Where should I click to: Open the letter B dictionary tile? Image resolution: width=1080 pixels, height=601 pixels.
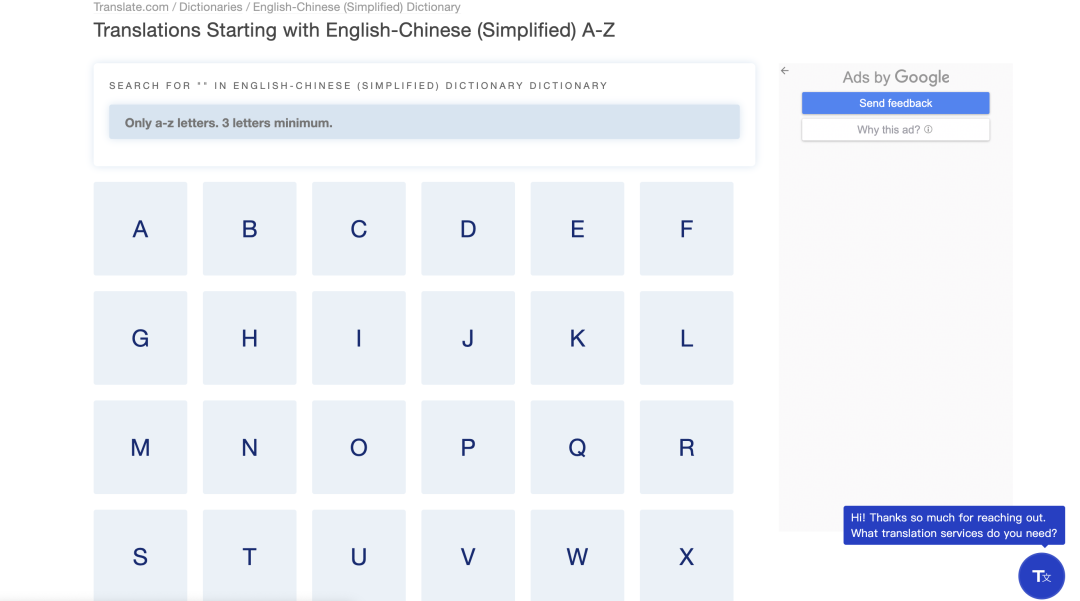click(249, 229)
